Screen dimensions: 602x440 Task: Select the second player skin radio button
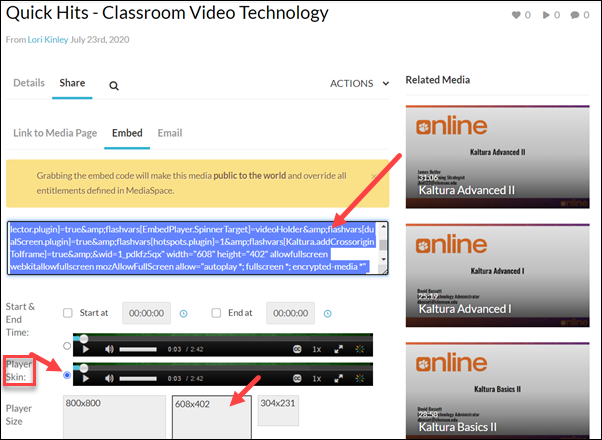point(67,375)
